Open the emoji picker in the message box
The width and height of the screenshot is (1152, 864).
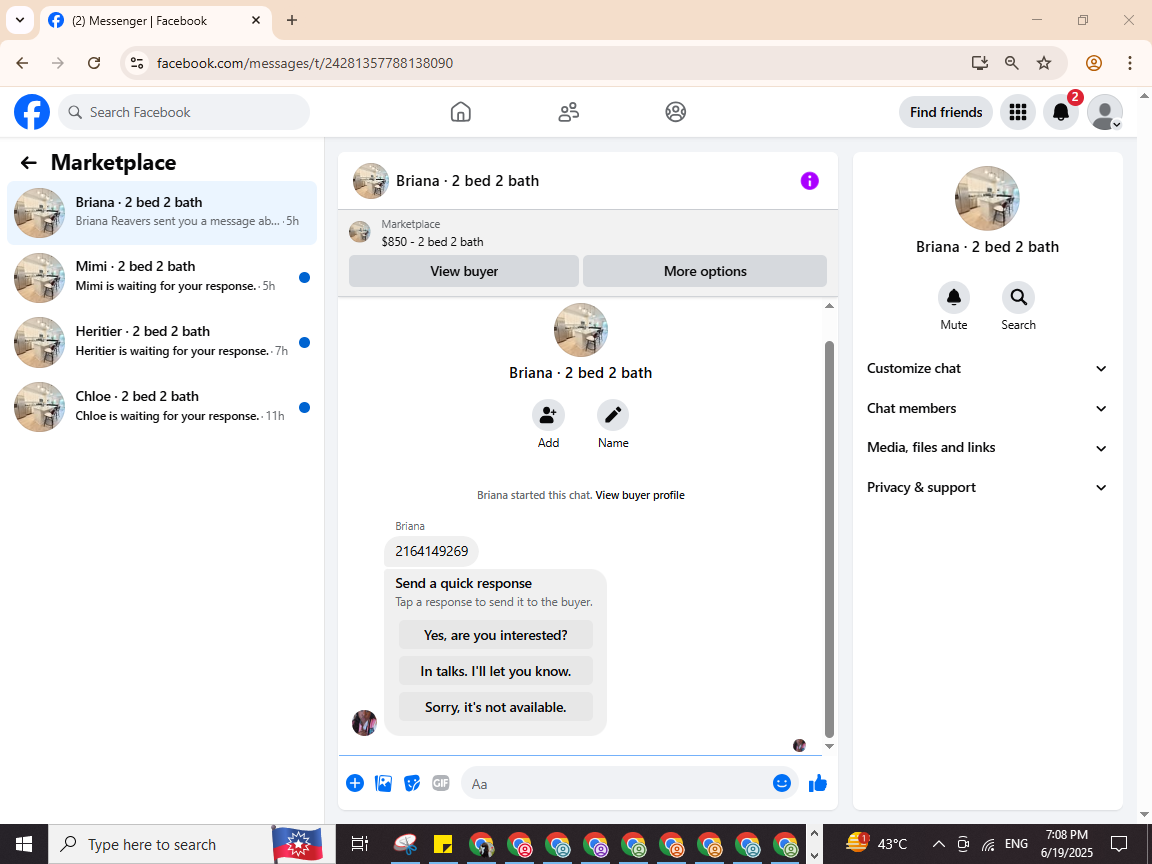(x=782, y=783)
